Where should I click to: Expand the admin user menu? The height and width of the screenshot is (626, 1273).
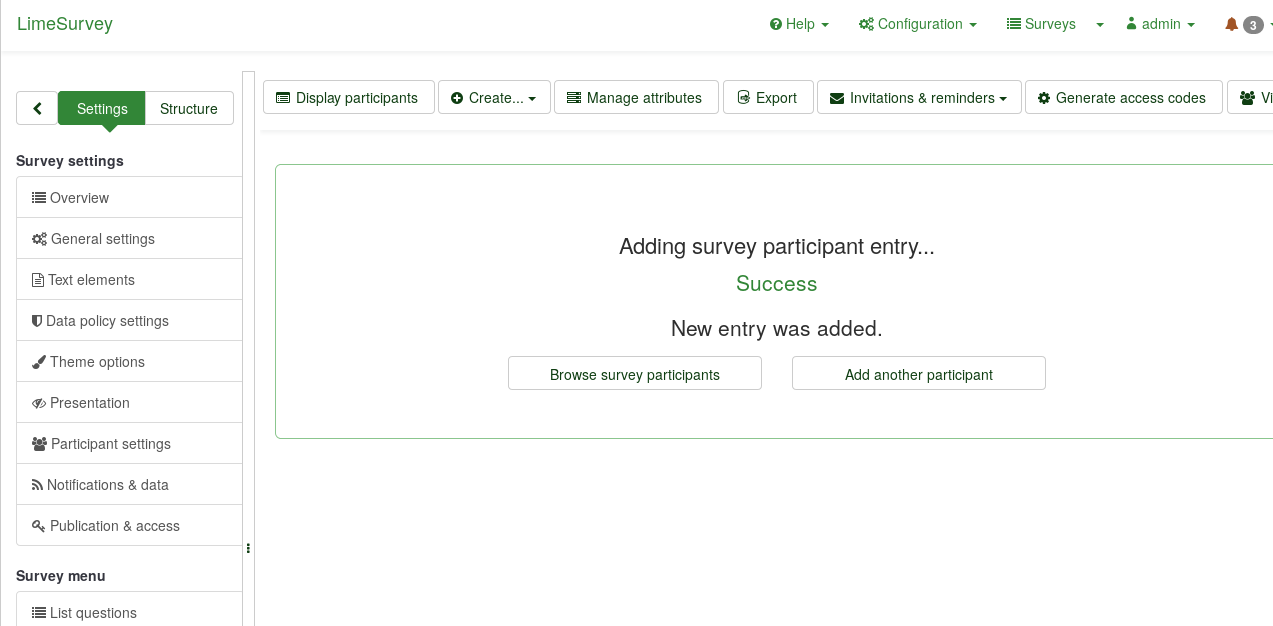(x=1160, y=24)
